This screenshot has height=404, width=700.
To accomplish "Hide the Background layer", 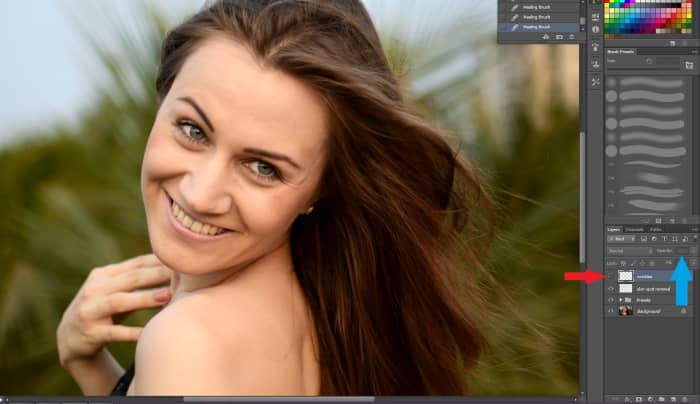I will click(611, 311).
